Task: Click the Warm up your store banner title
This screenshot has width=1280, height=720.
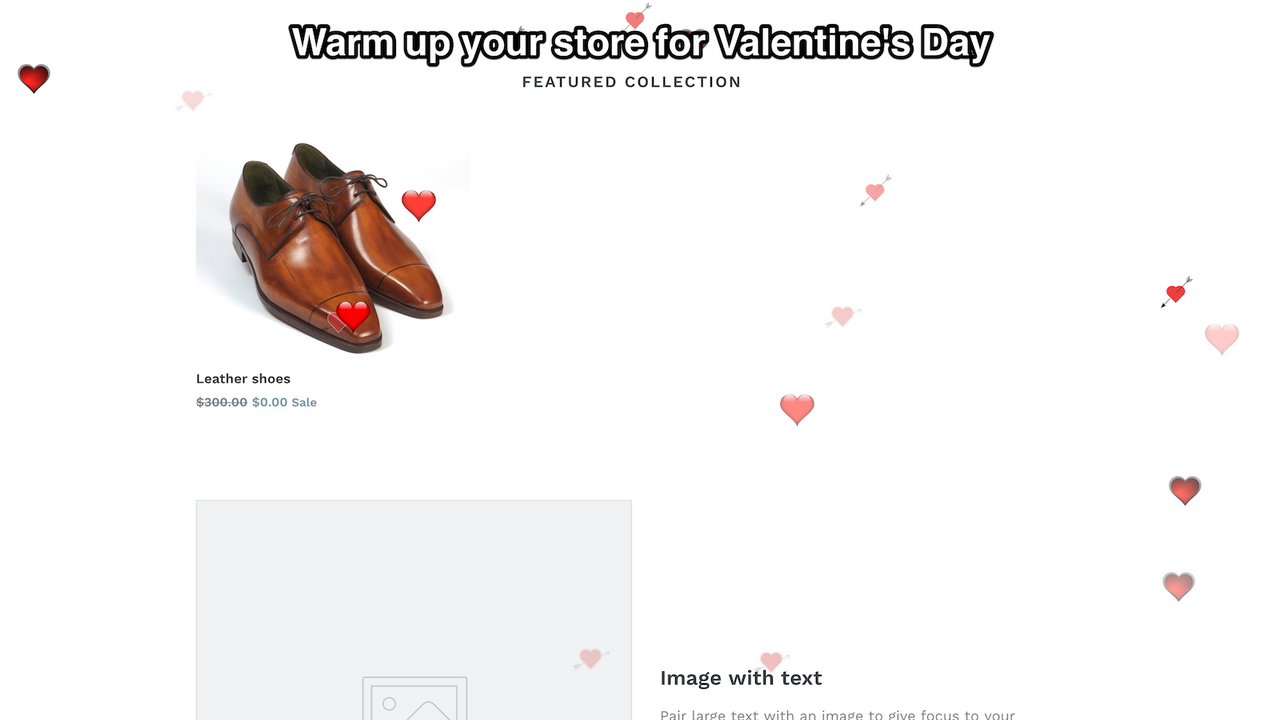Action: (x=639, y=42)
